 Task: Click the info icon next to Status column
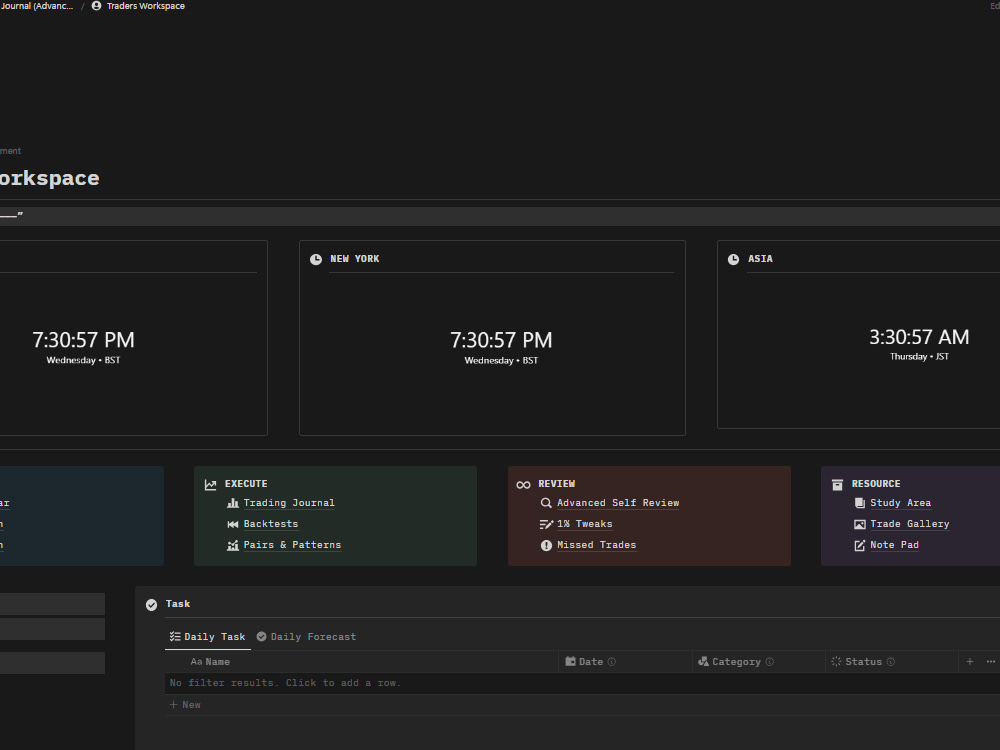coord(891,662)
